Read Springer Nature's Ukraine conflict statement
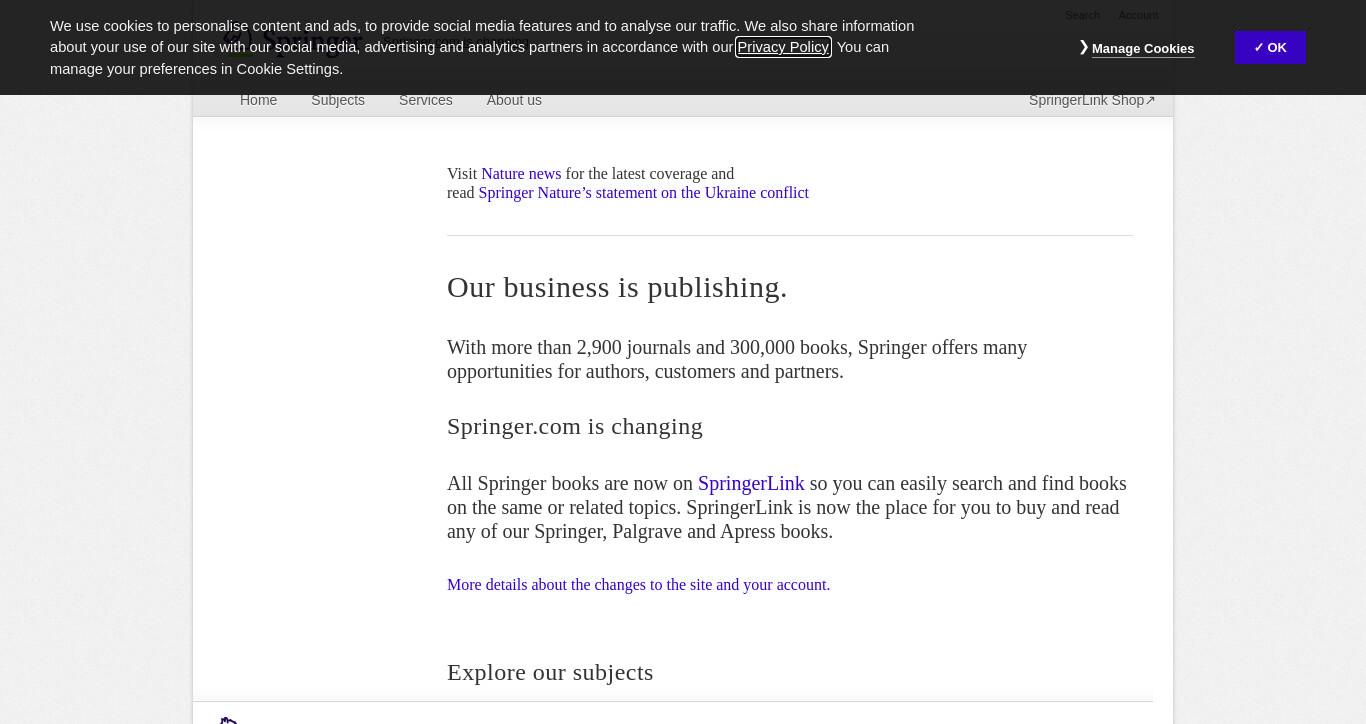The height and width of the screenshot is (724, 1366). [x=643, y=193]
